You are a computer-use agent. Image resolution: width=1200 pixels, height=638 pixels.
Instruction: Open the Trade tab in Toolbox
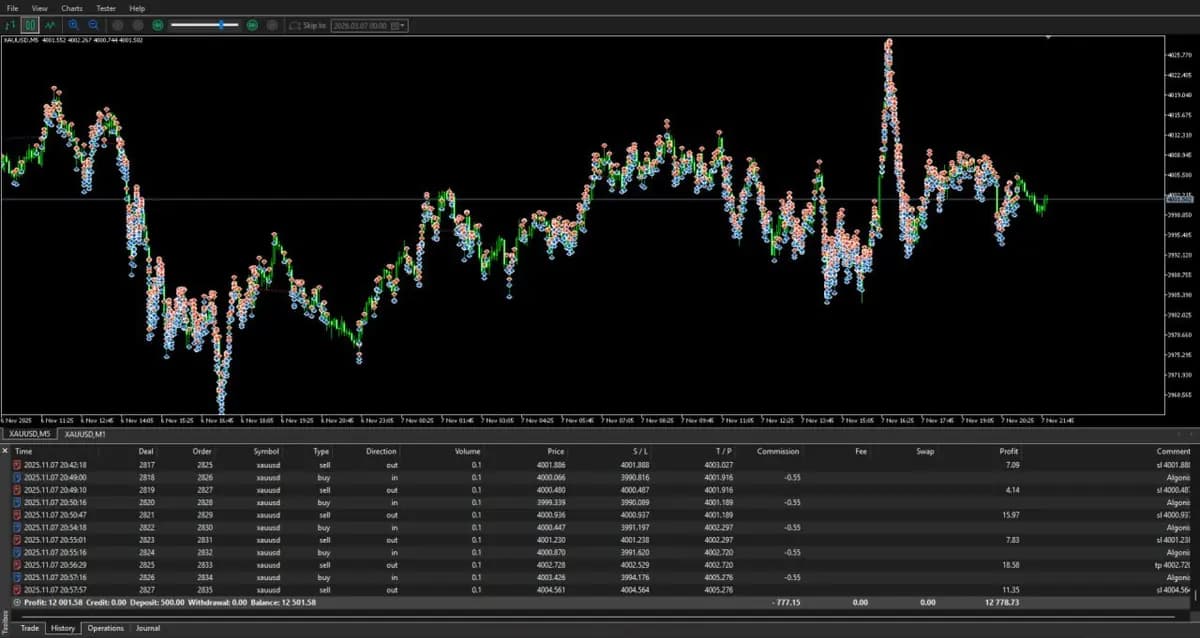(x=30, y=628)
